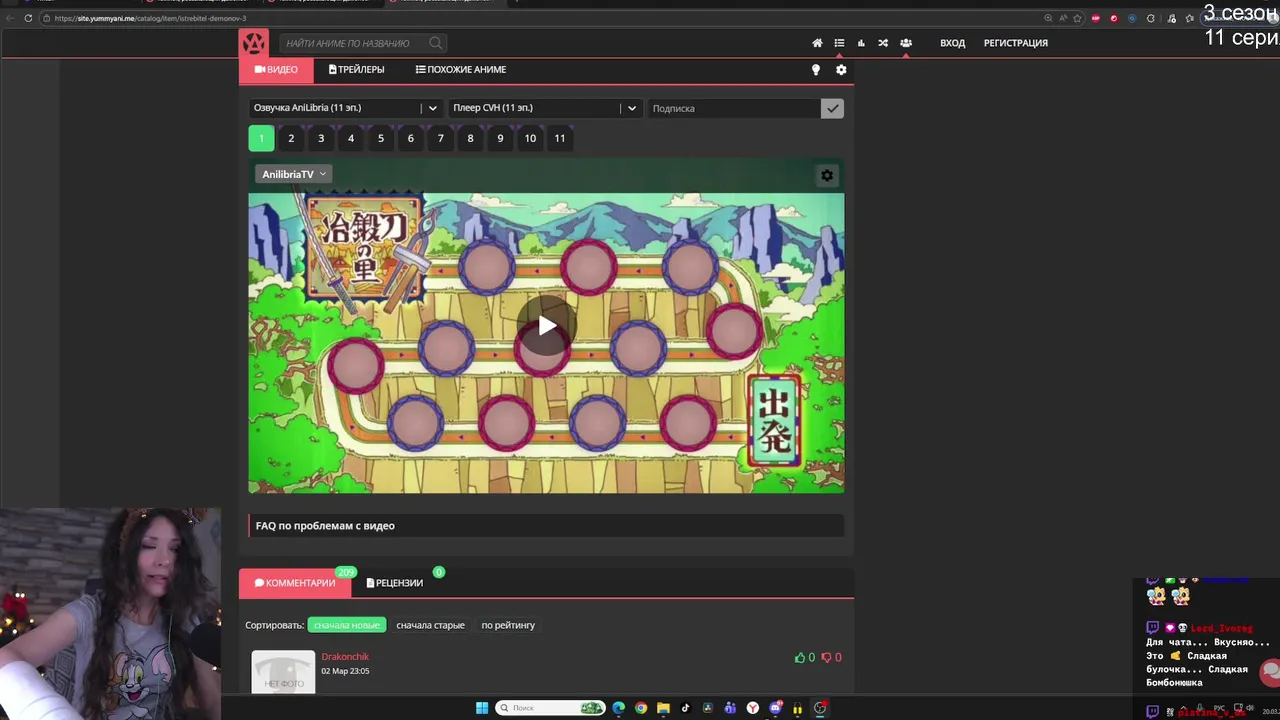Image resolution: width=1280 pixels, height=720 pixels.
Task: Sort comments по рейтингу
Action: pos(508,625)
